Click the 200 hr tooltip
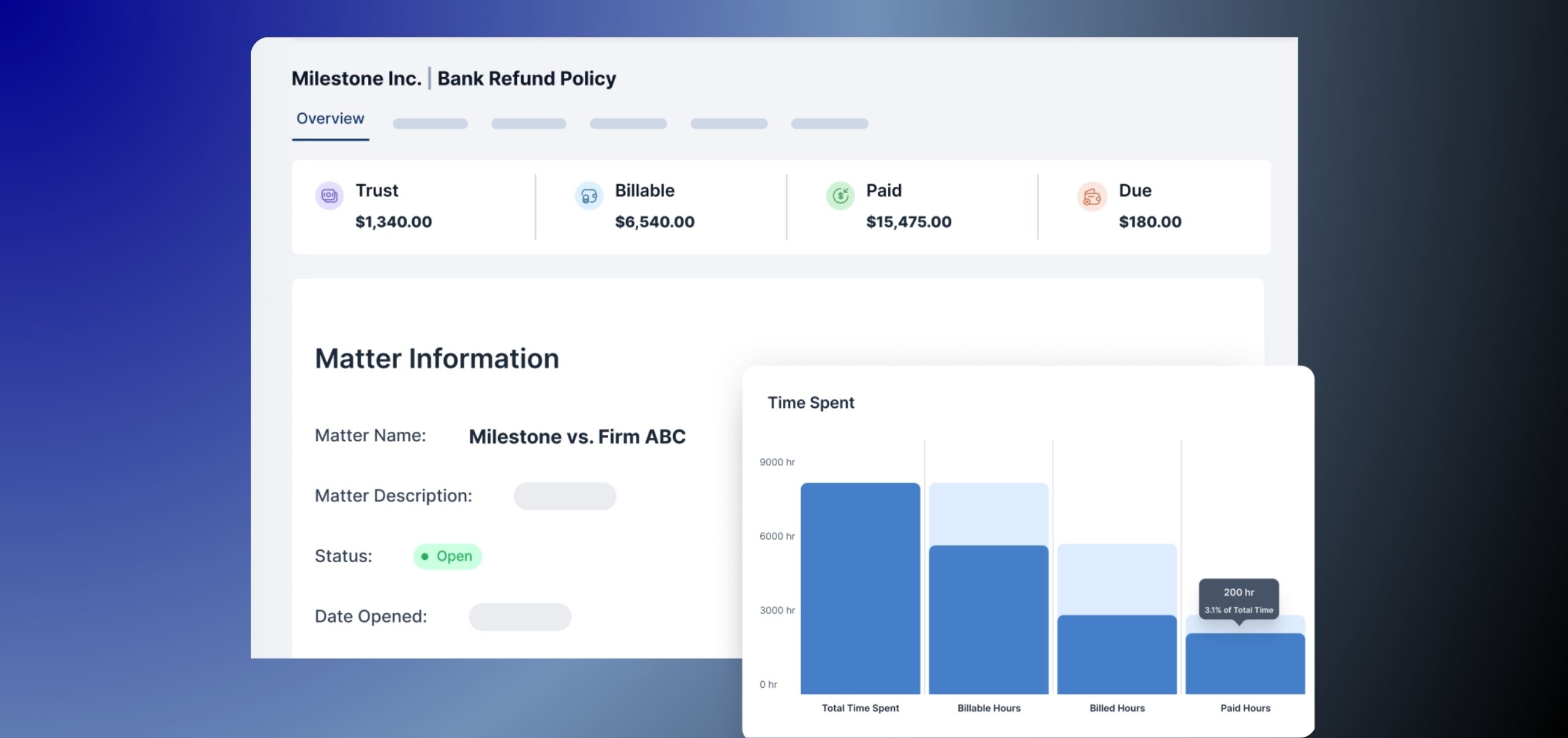The width and height of the screenshot is (1568, 738). coord(1238,599)
